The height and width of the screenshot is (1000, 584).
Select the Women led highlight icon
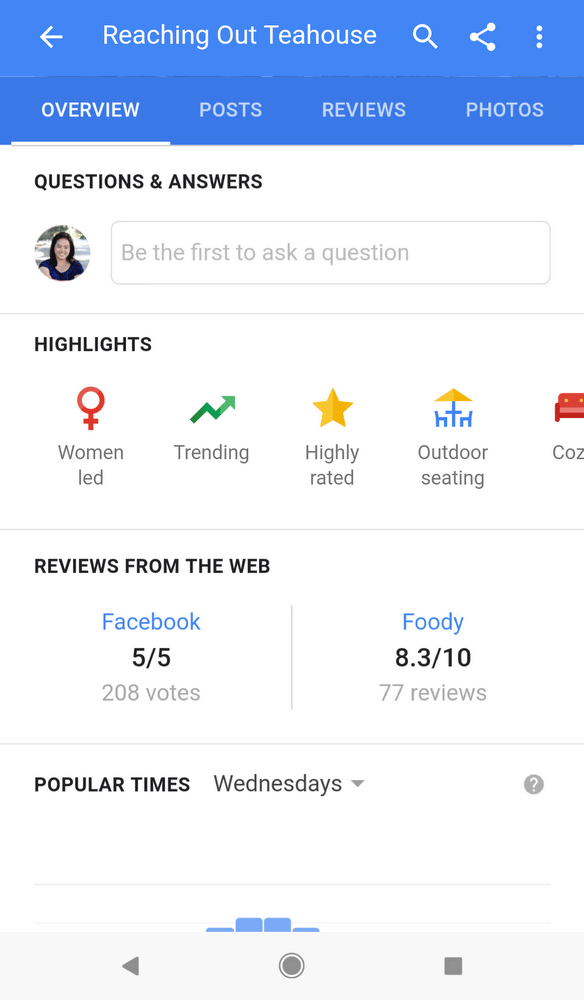coord(90,408)
